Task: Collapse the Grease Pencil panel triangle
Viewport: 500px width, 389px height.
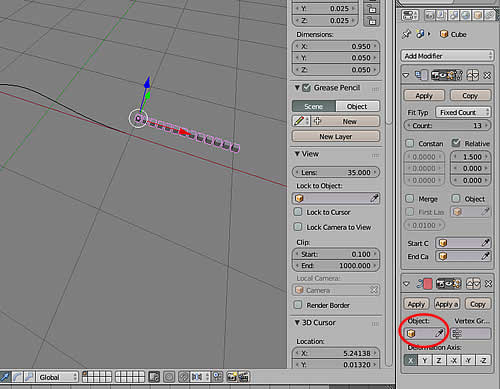Action: coord(297,88)
